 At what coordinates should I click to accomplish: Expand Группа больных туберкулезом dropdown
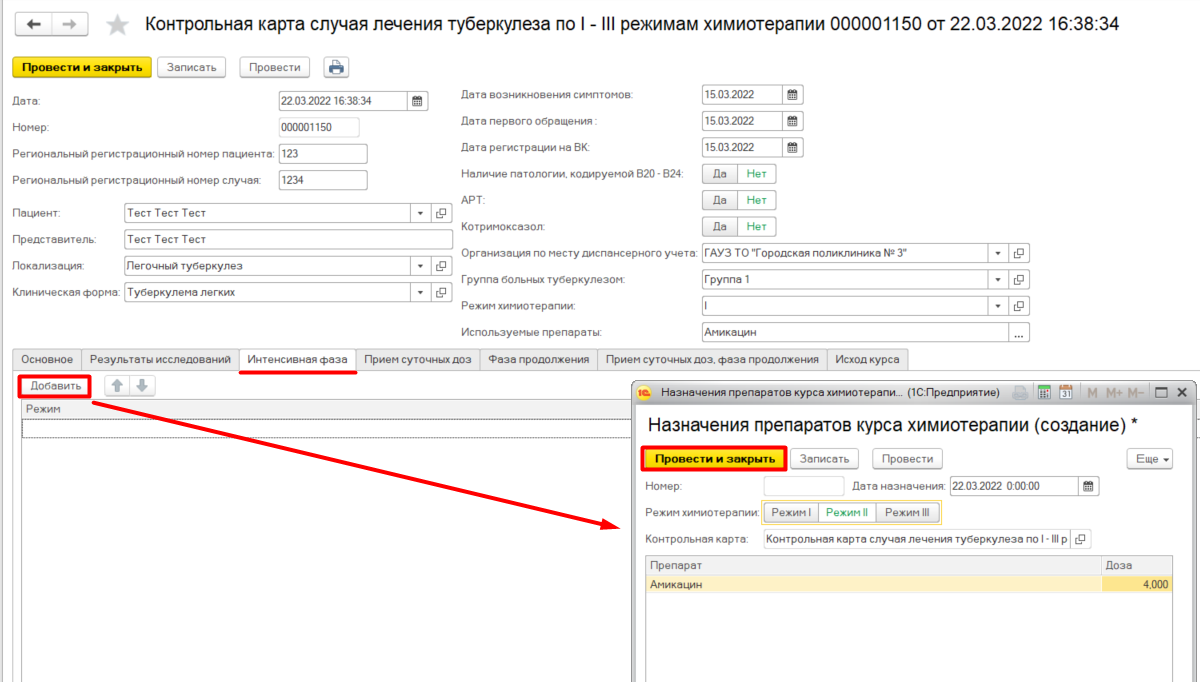997,280
